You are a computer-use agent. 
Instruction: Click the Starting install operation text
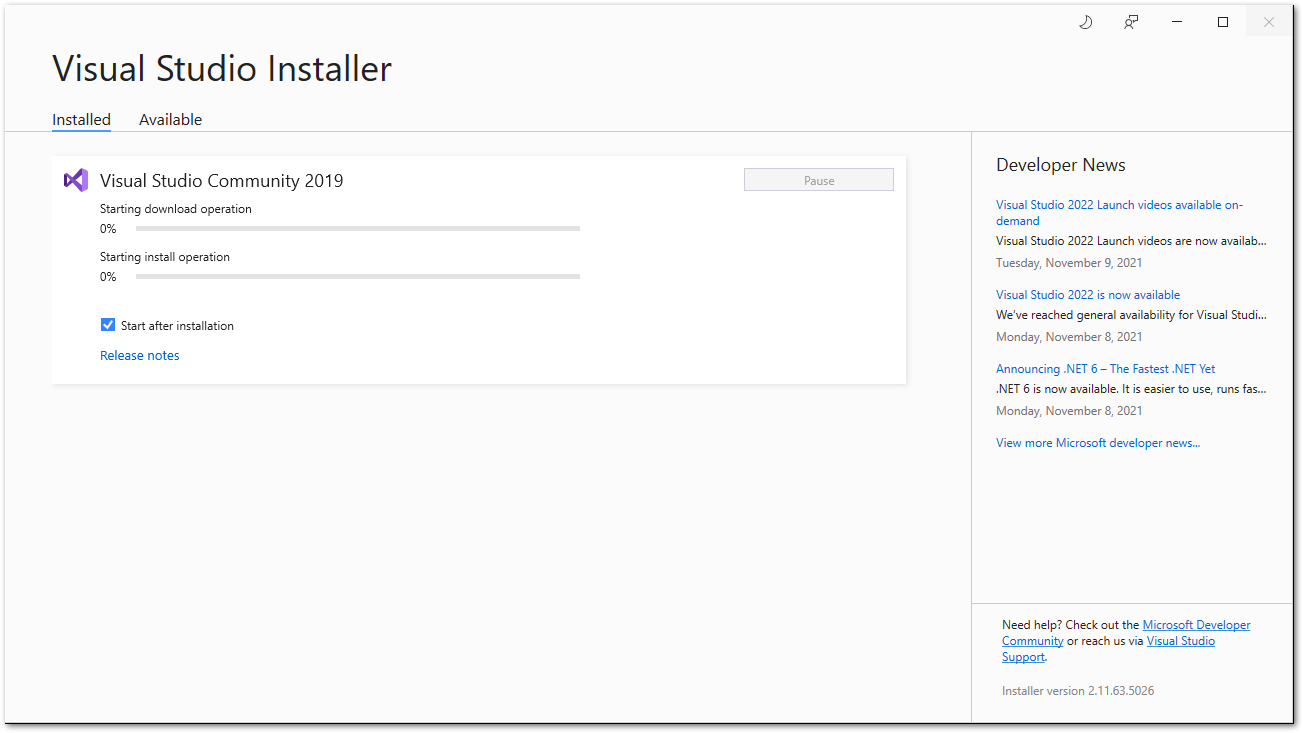pos(165,257)
